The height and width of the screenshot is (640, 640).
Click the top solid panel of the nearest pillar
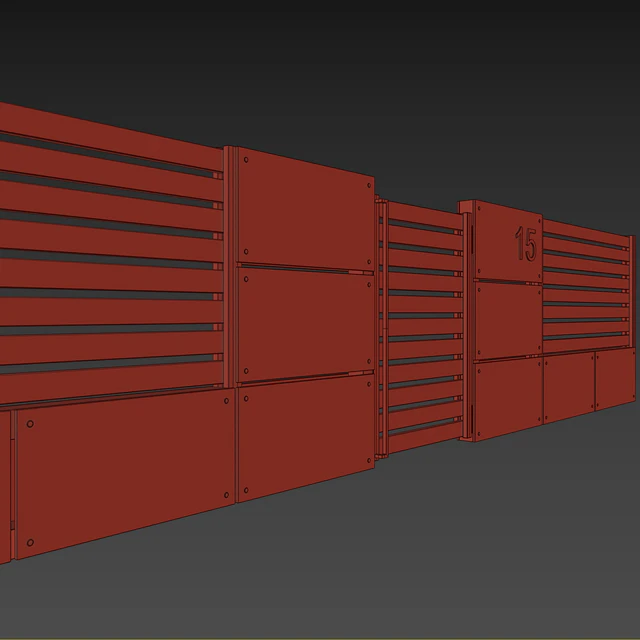[x=305, y=209]
